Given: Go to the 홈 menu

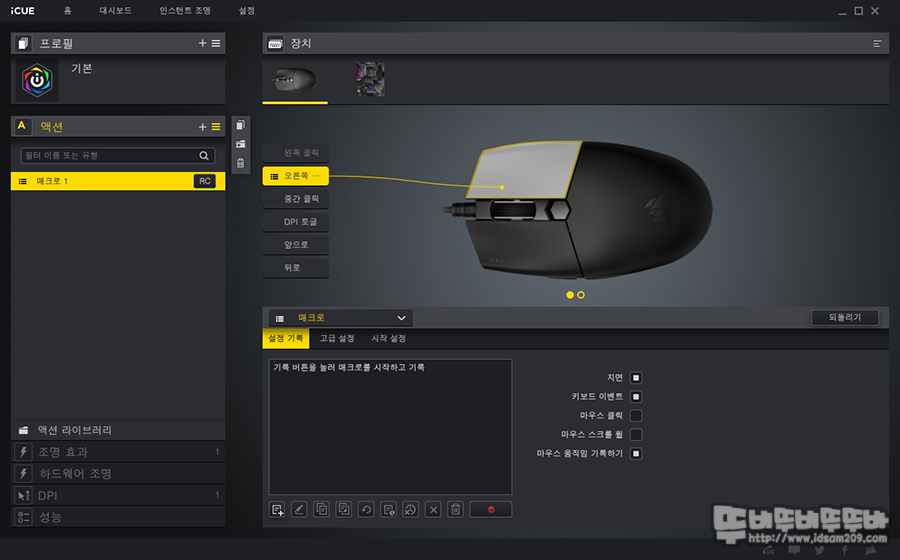Looking at the screenshot, I should pos(68,11).
